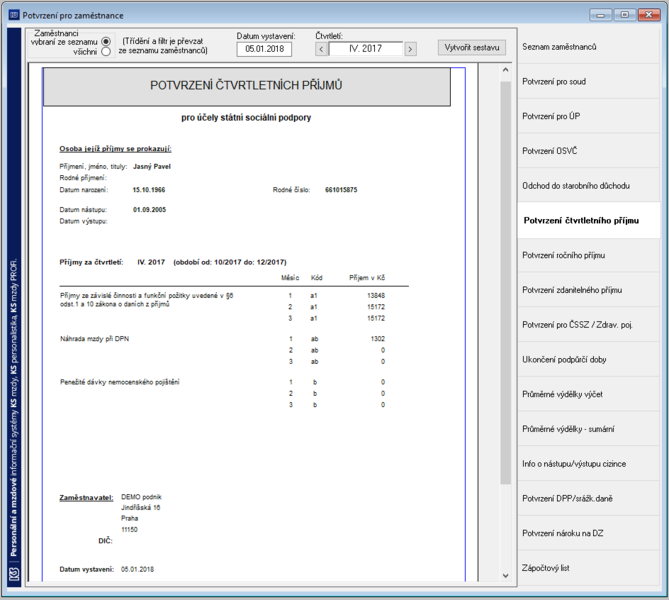The width and height of the screenshot is (669, 600).
Task: Open Potvrzení nároku na DZ
Action: 589,533
